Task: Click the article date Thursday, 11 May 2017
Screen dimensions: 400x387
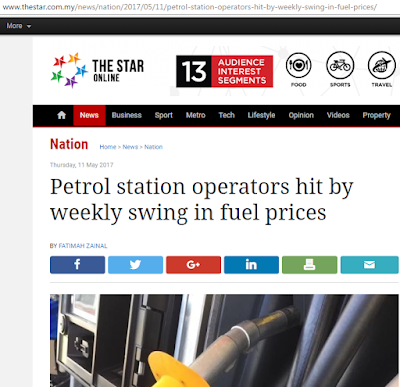Action: [82, 165]
